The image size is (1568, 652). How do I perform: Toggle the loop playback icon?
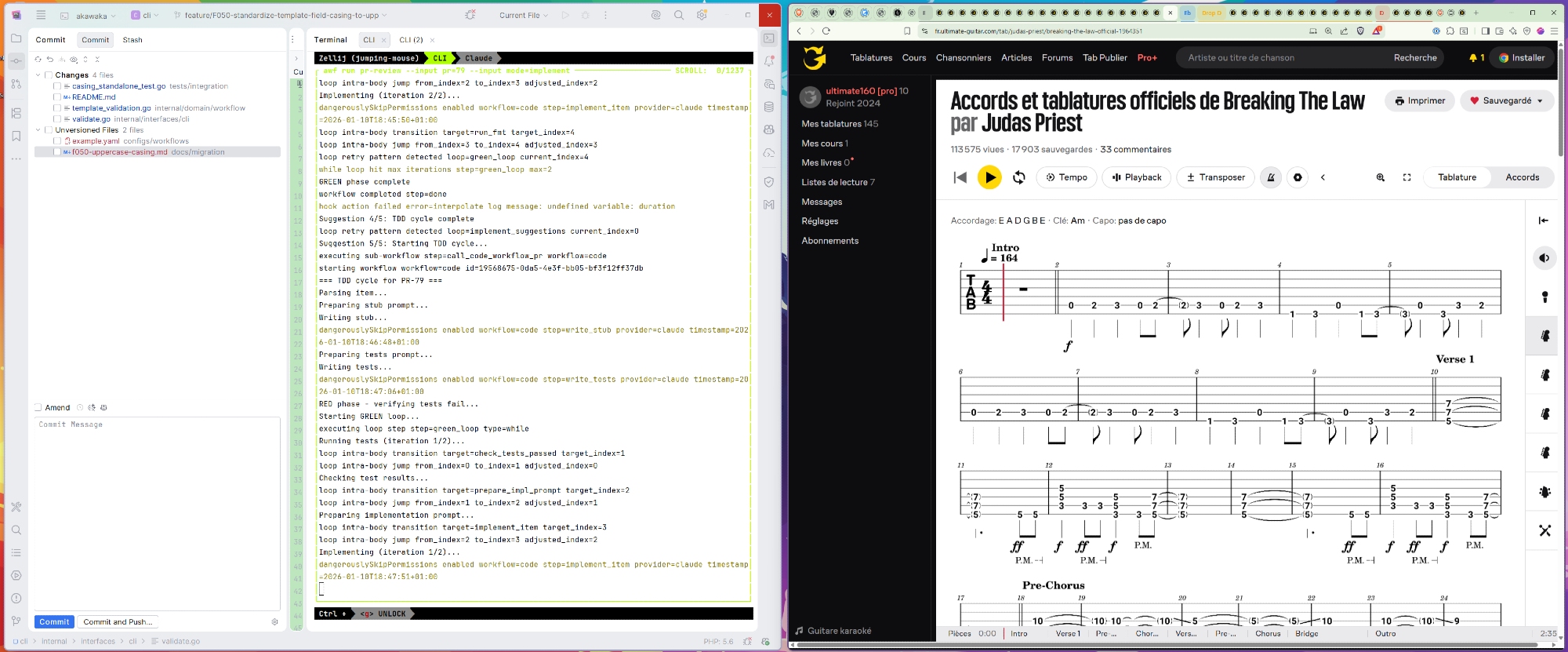point(1019,177)
